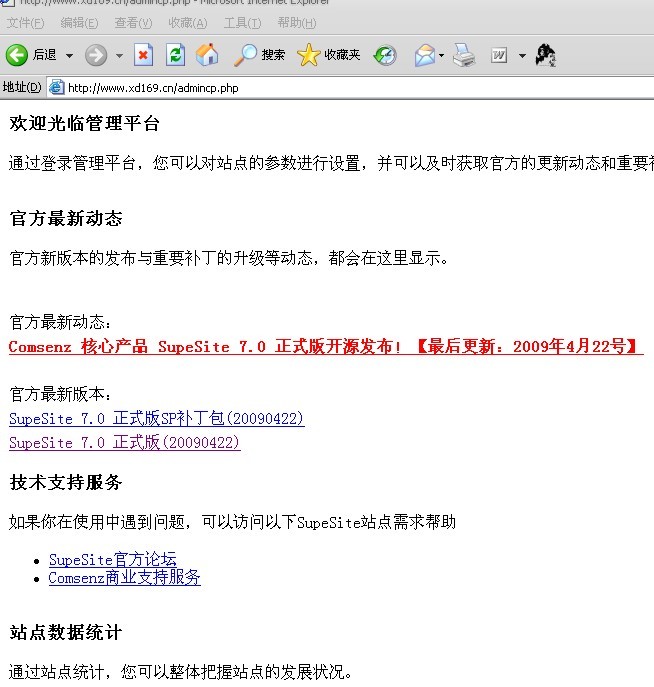Open the 收藏(A) menu
Image resolution: width=654 pixels, height=687 pixels.
click(188, 23)
